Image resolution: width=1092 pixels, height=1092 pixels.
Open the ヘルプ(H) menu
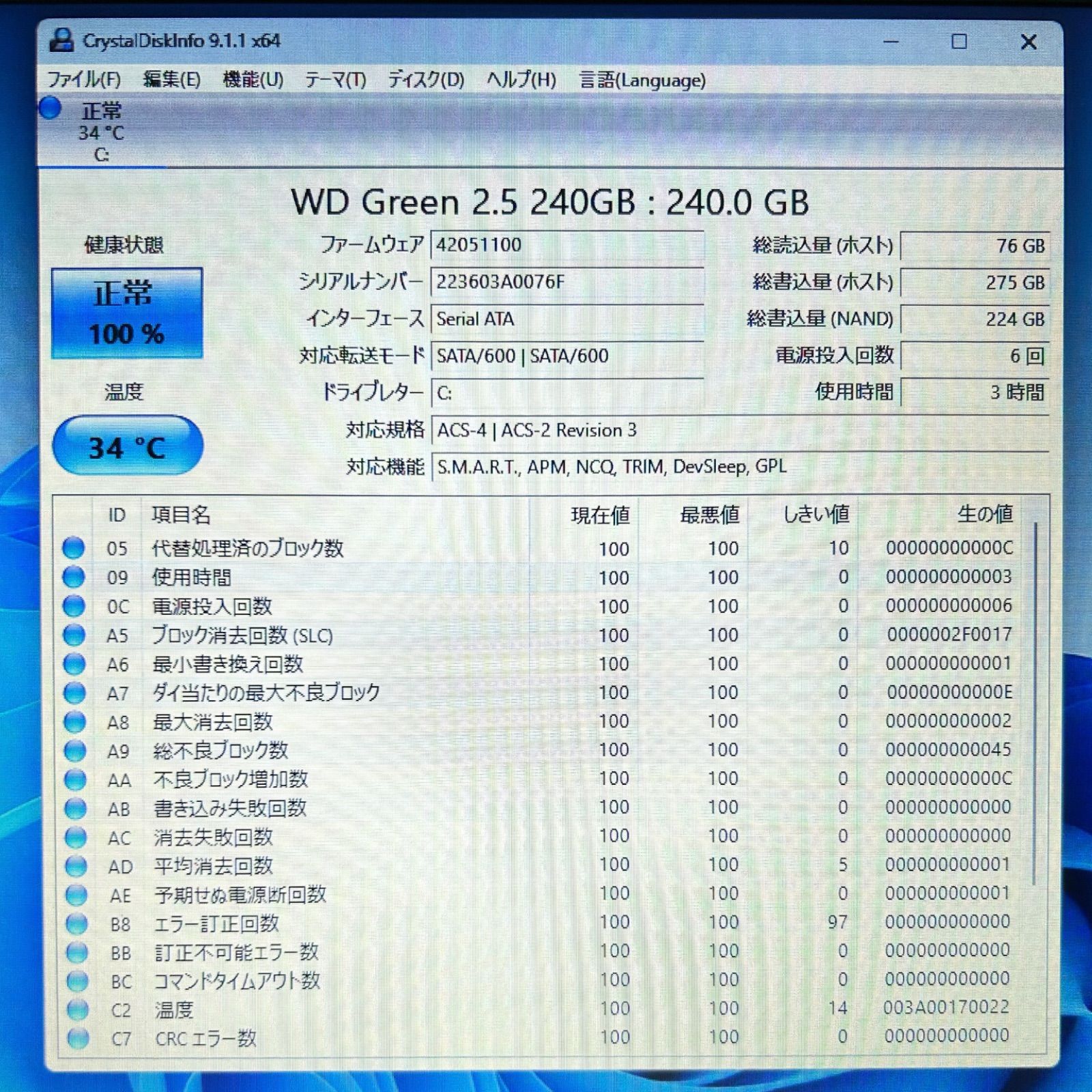521,80
